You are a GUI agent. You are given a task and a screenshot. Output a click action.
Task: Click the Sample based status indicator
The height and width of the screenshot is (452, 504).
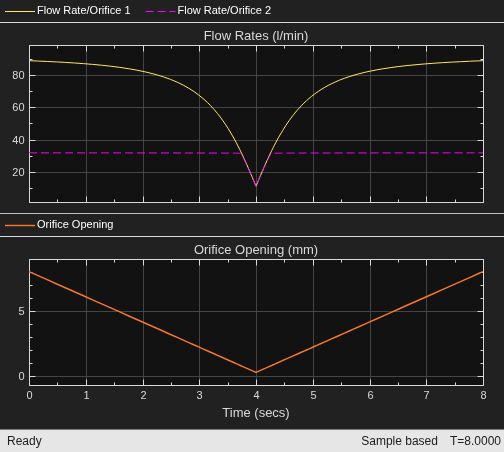399,441
